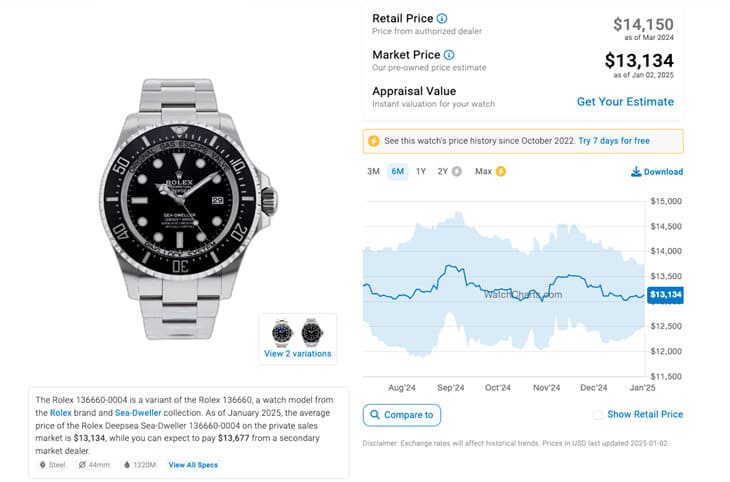Click the Download chart icon
The height and width of the screenshot is (482, 730).
coord(636,172)
